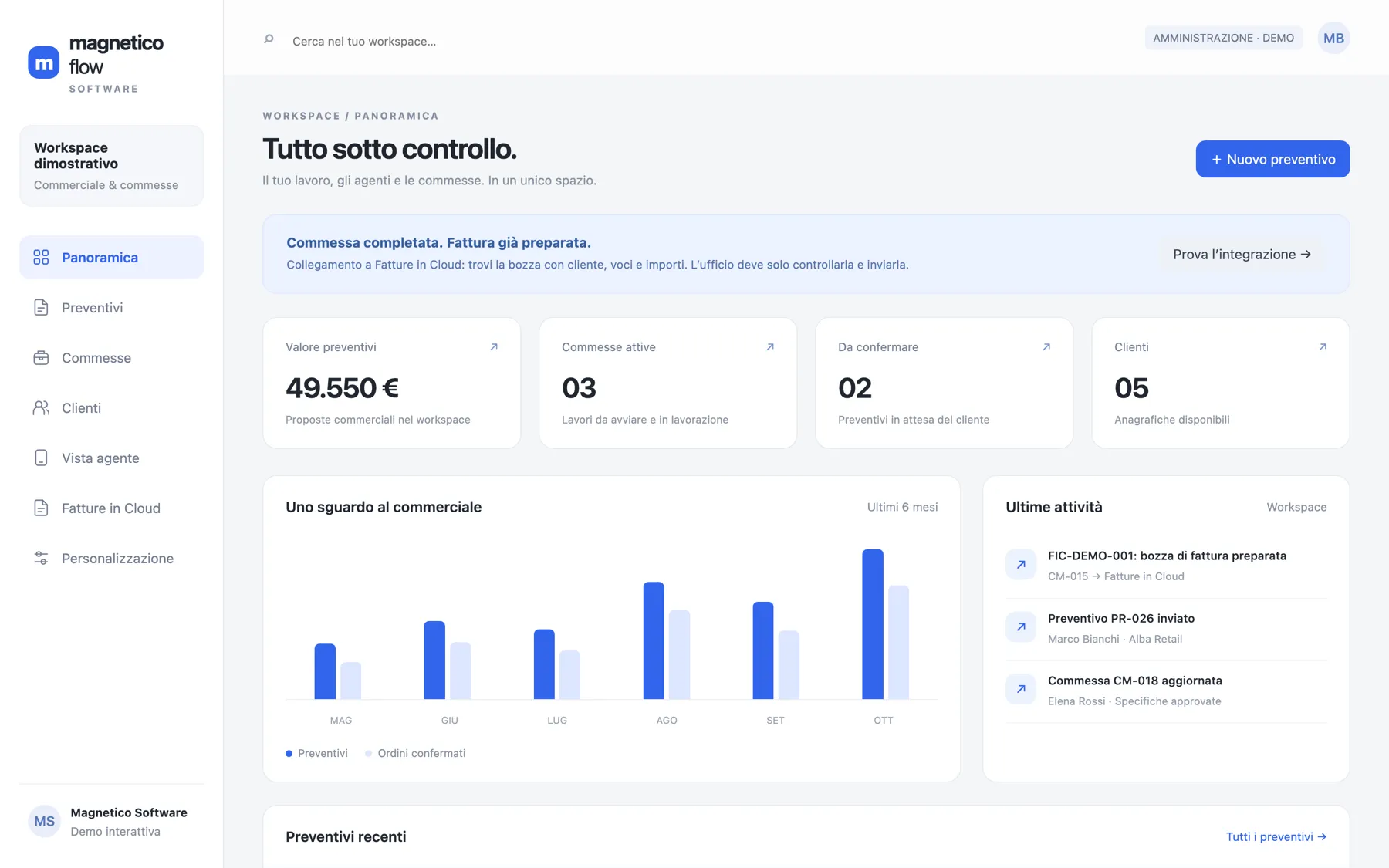The width and height of the screenshot is (1389, 868).
Task: Click the MS avatar in sidebar footer
Action: (x=44, y=821)
